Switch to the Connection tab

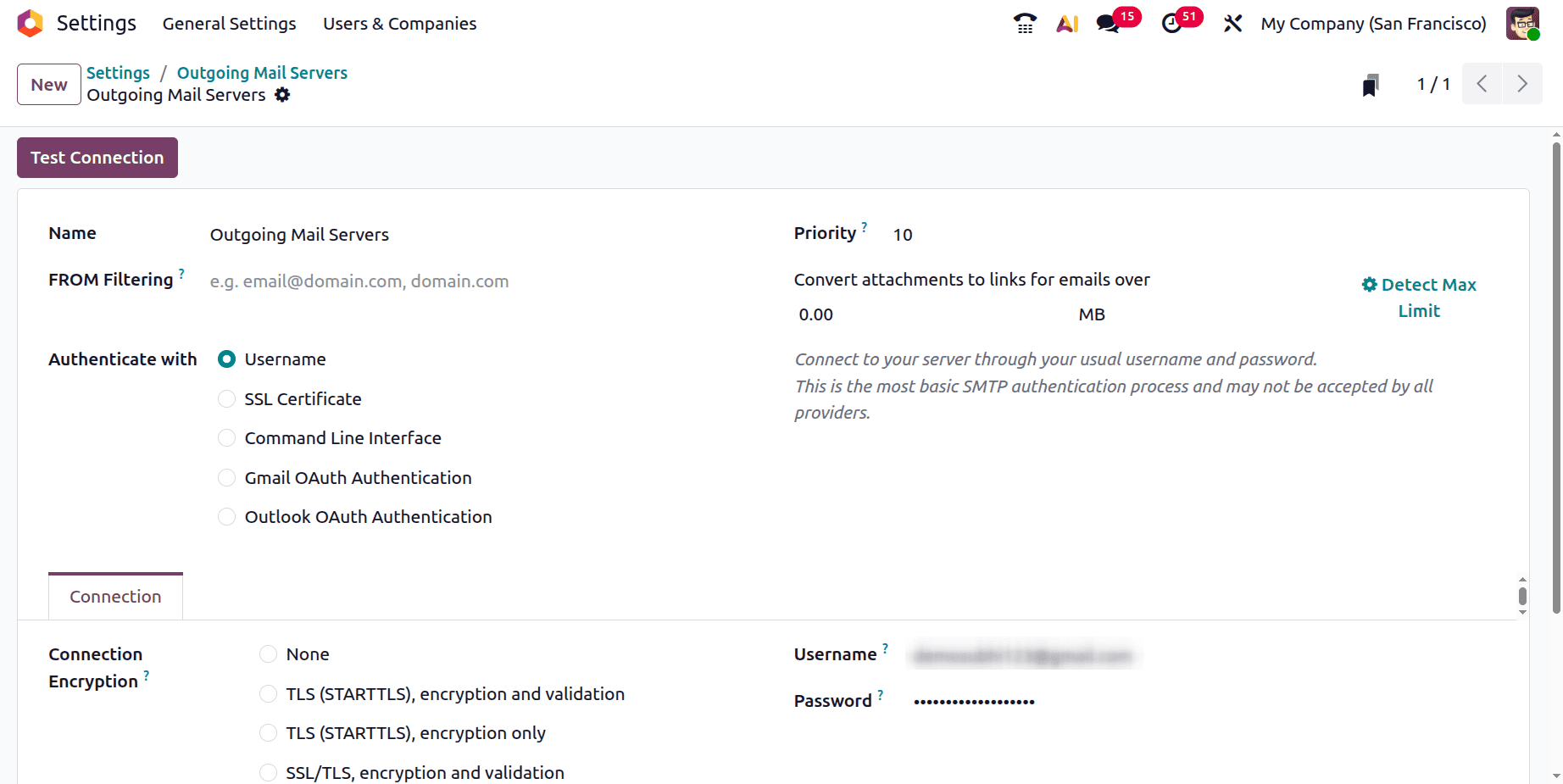pyautogui.click(x=115, y=596)
